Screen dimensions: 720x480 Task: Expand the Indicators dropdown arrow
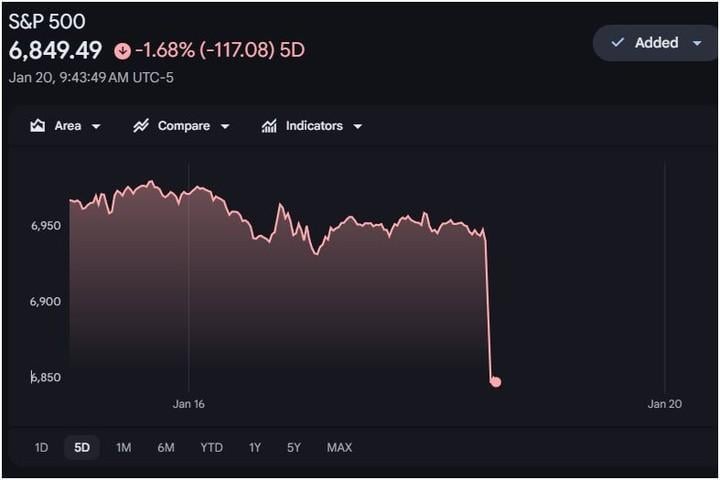pyautogui.click(x=357, y=127)
